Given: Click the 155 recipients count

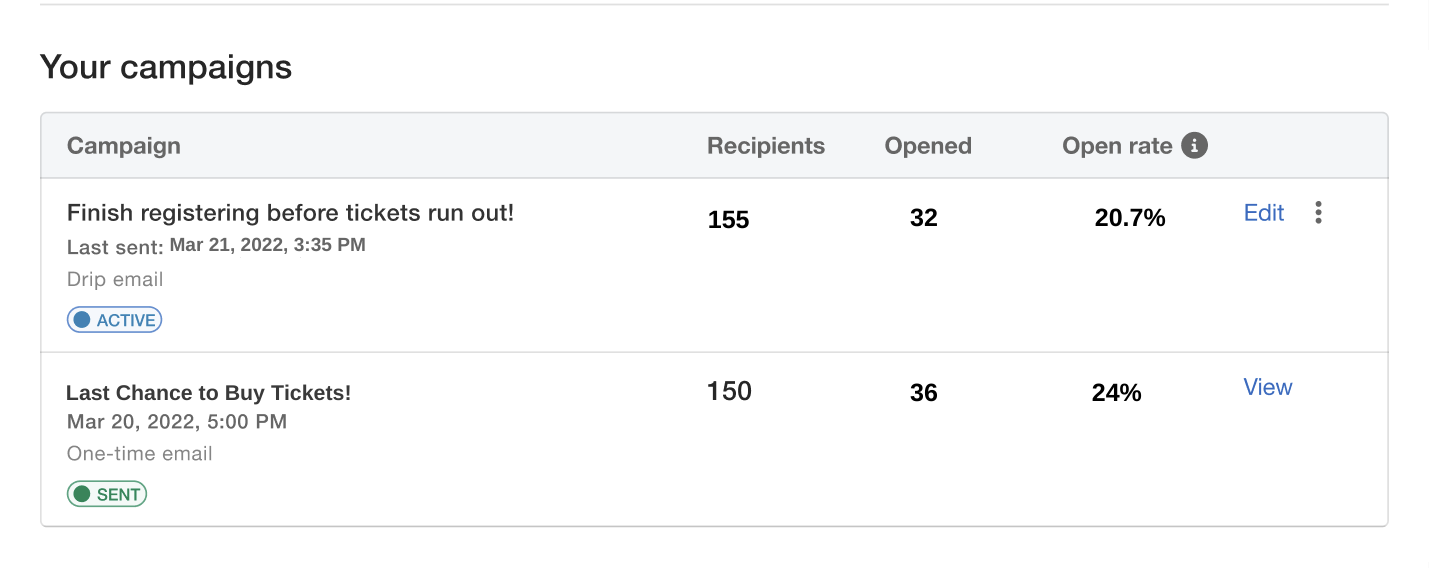Looking at the screenshot, I should pyautogui.click(x=729, y=220).
